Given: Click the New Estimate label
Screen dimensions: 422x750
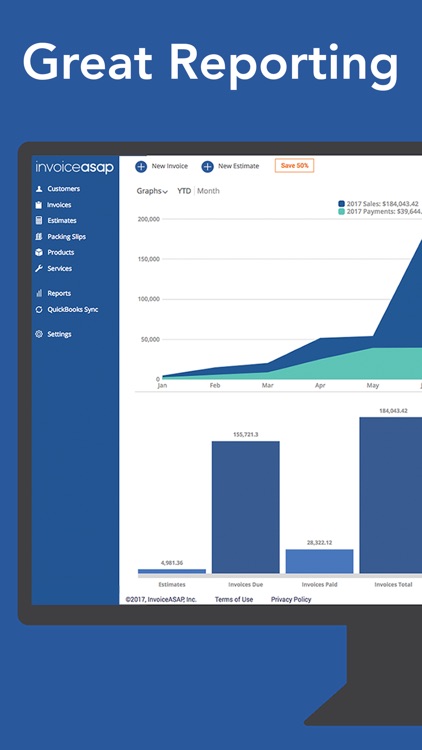Looking at the screenshot, I should pos(239,166).
